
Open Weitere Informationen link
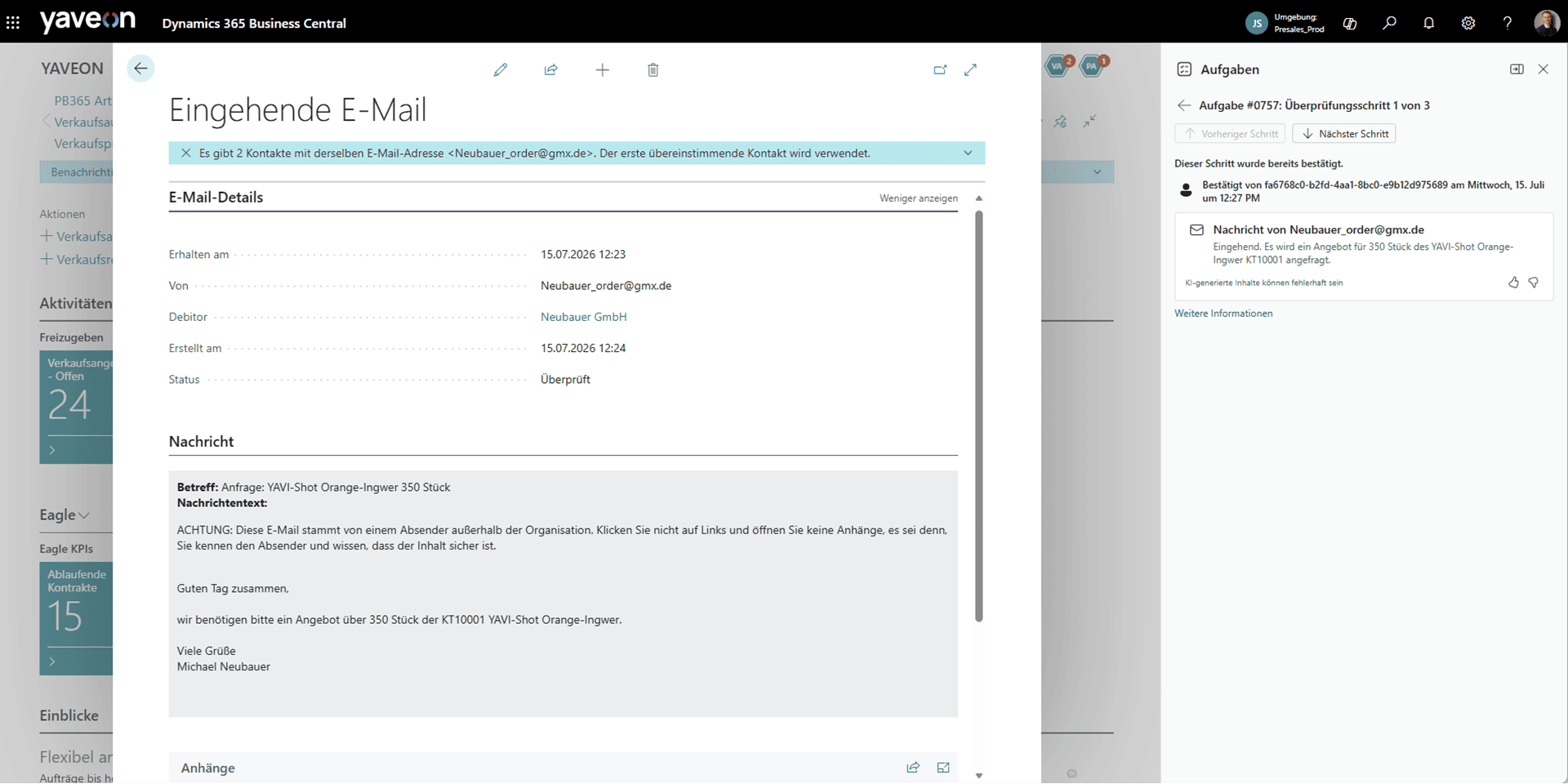pos(1223,314)
